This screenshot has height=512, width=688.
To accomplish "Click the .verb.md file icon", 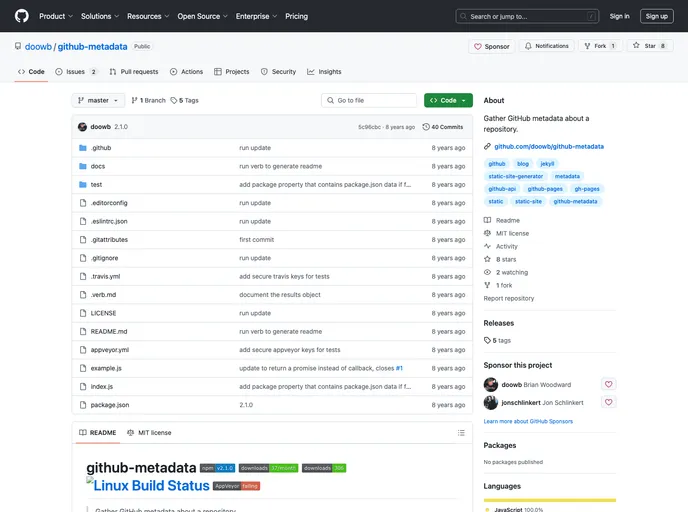I will tap(83, 295).
